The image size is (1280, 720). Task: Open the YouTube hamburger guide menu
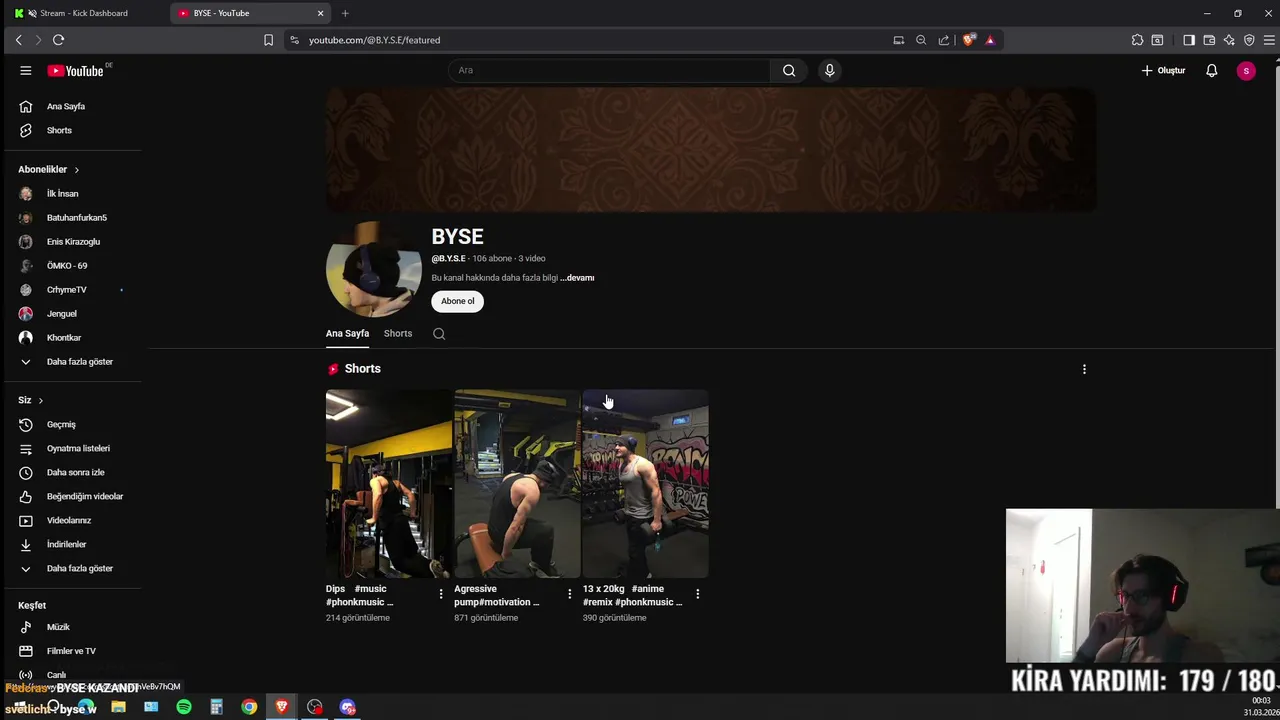click(26, 71)
